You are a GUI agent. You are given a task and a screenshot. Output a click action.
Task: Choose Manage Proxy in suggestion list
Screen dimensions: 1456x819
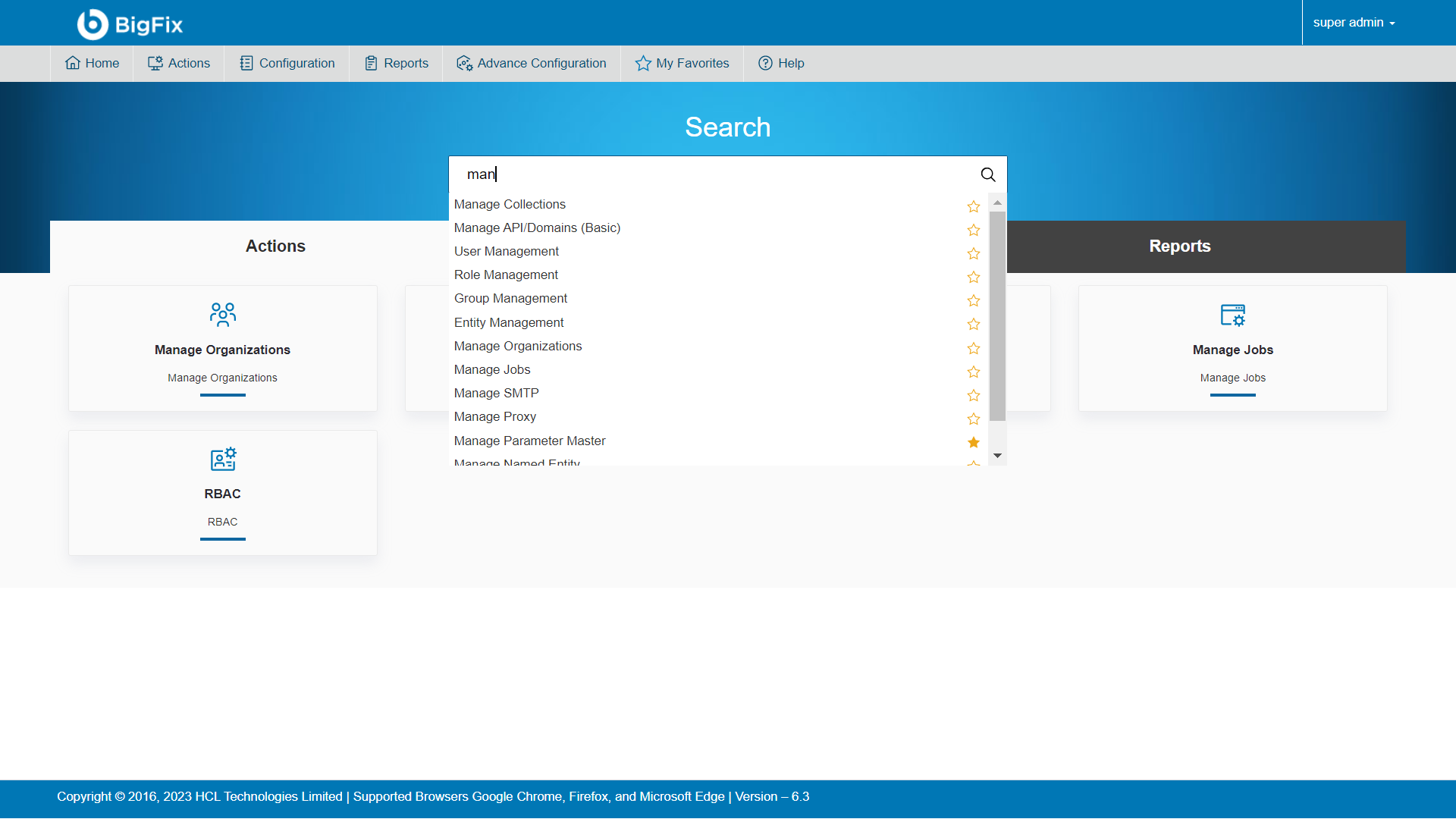click(494, 416)
